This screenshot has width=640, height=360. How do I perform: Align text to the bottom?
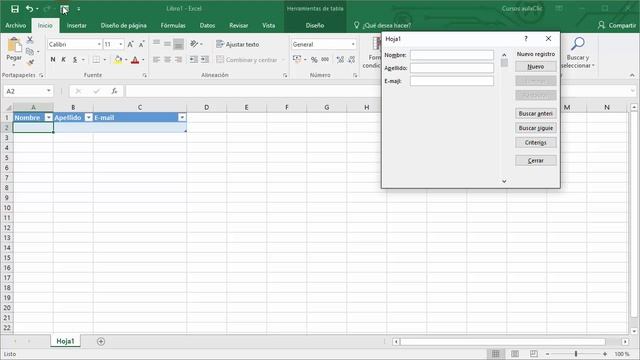click(178, 44)
